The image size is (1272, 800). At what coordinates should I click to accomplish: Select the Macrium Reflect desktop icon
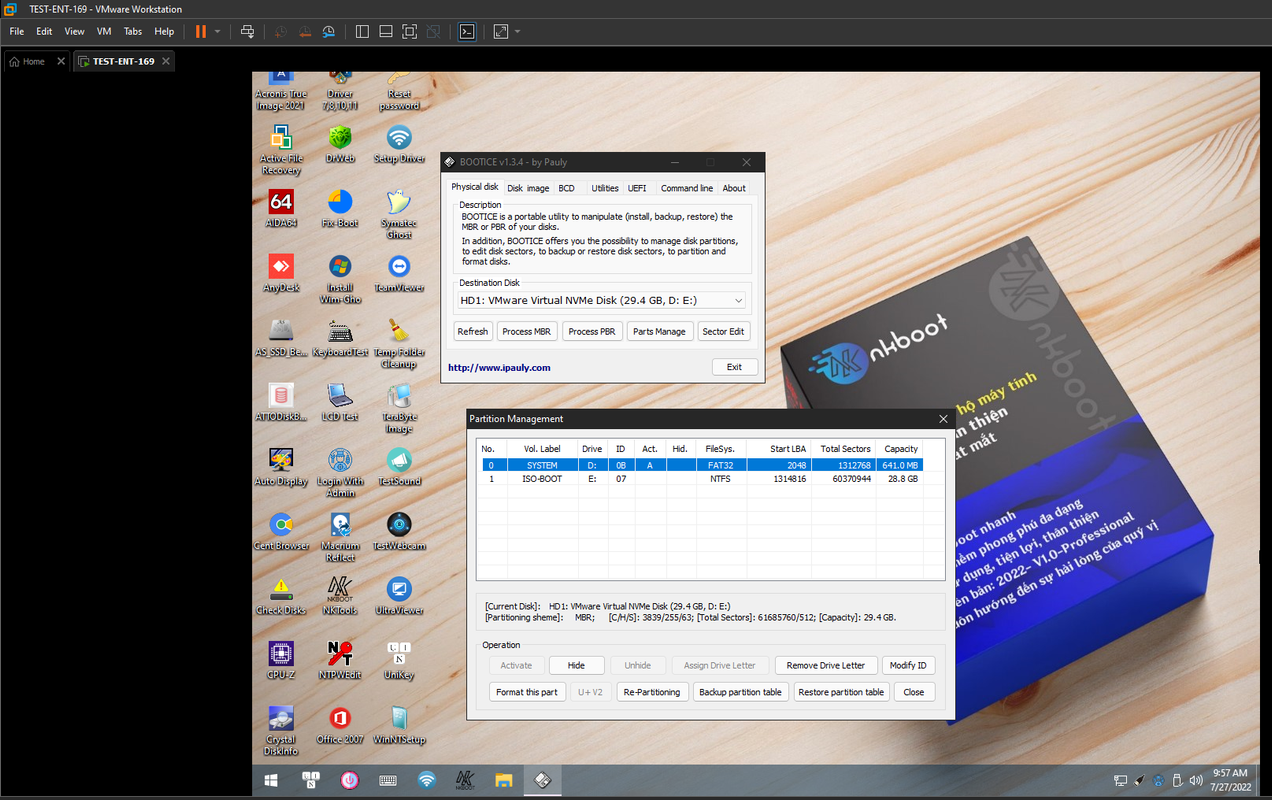pyautogui.click(x=340, y=536)
